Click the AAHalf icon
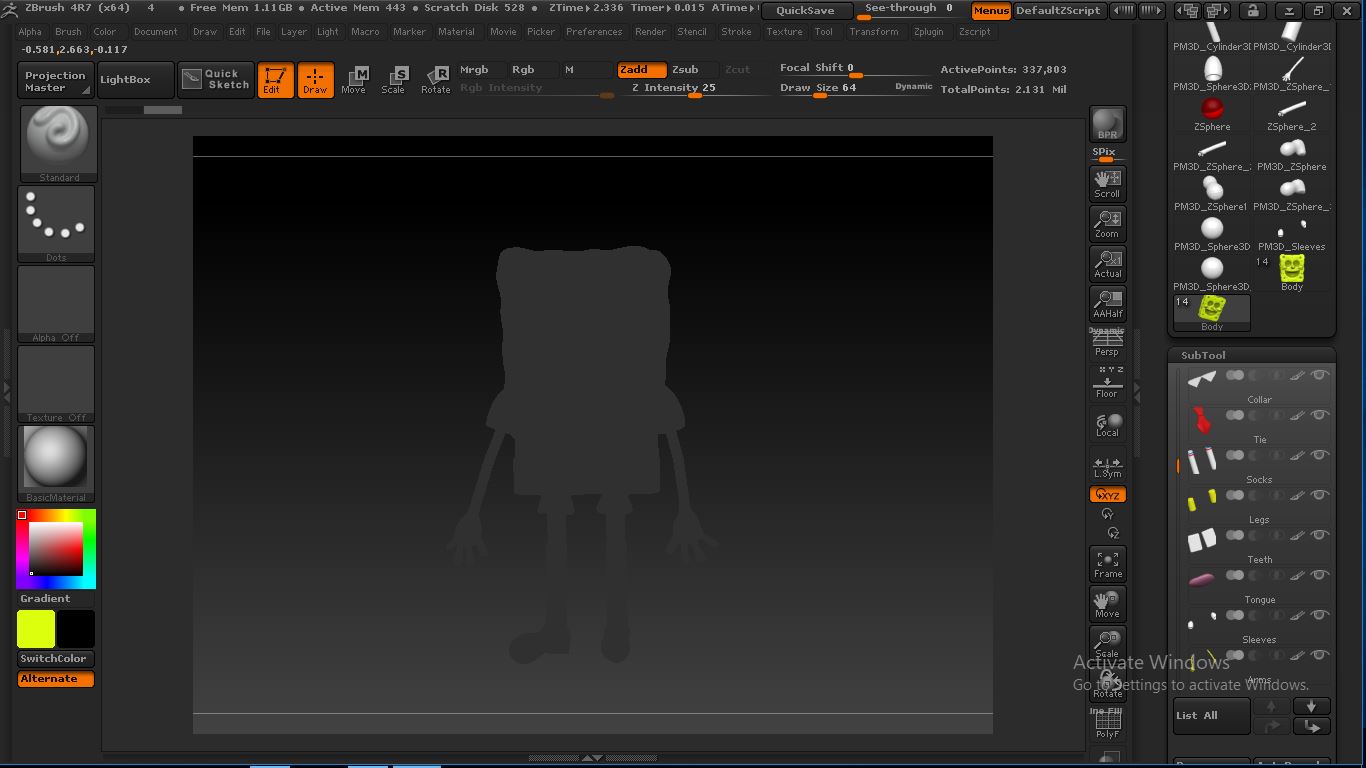The width and height of the screenshot is (1366, 768). tap(1107, 303)
